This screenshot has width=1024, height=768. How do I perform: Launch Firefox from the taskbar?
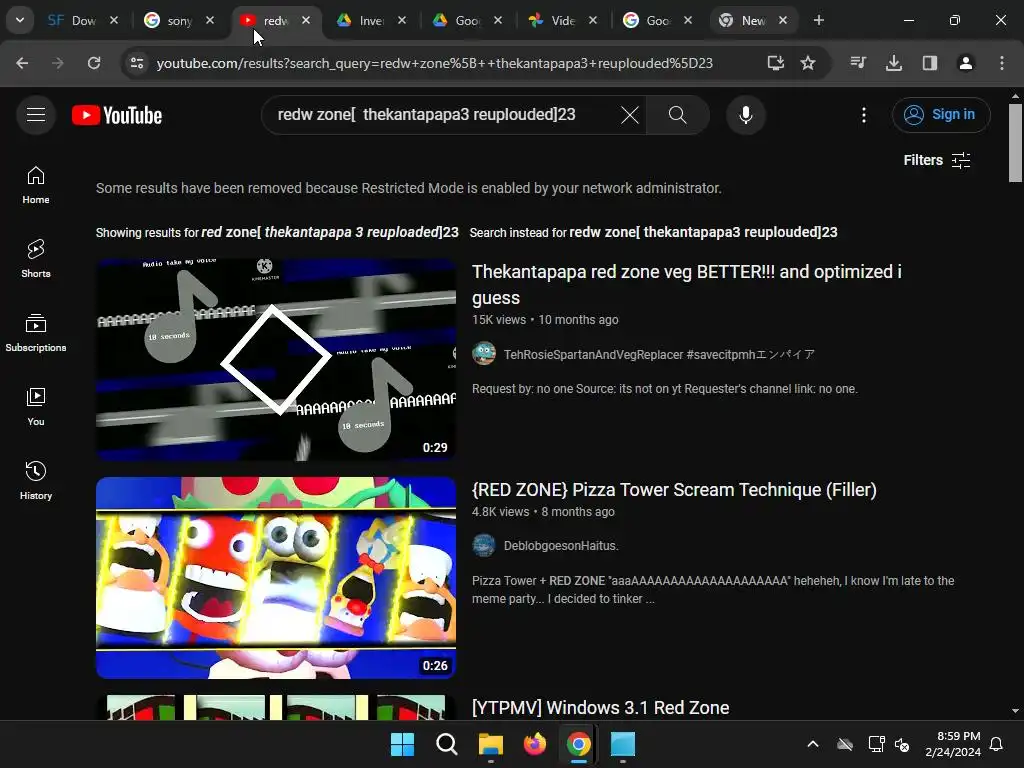tap(535, 744)
